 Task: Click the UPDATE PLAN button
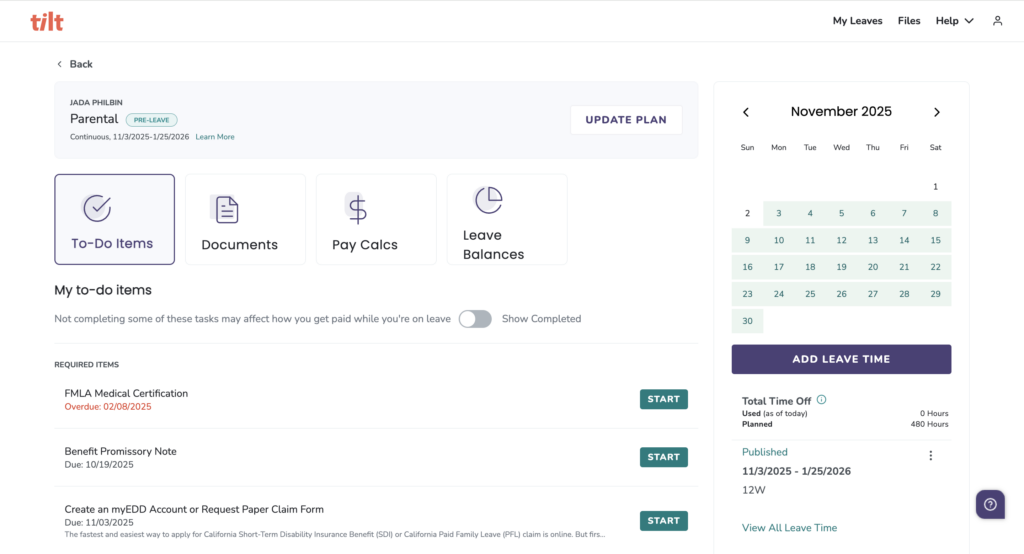tap(626, 120)
